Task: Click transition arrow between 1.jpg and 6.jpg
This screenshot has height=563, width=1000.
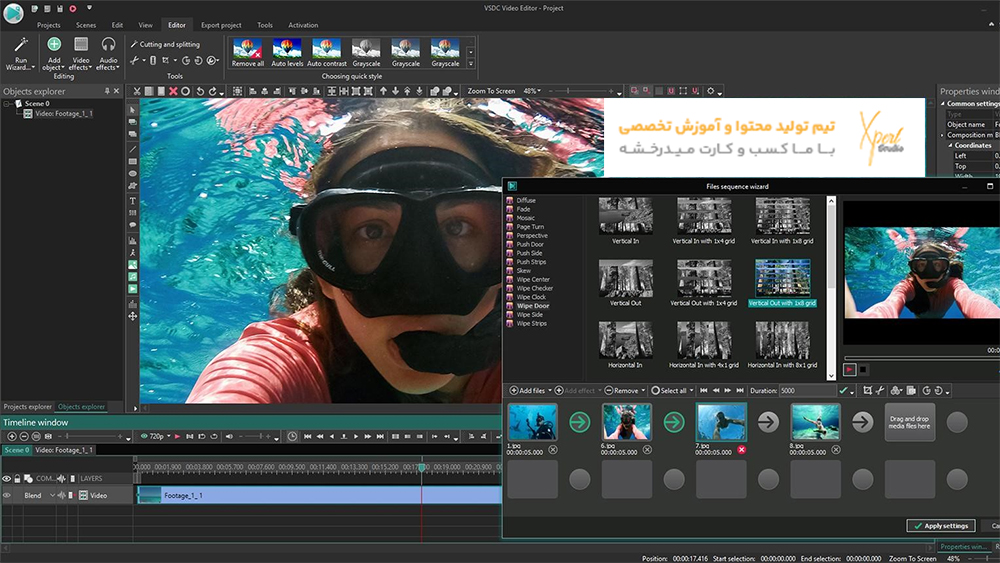Action: point(580,422)
